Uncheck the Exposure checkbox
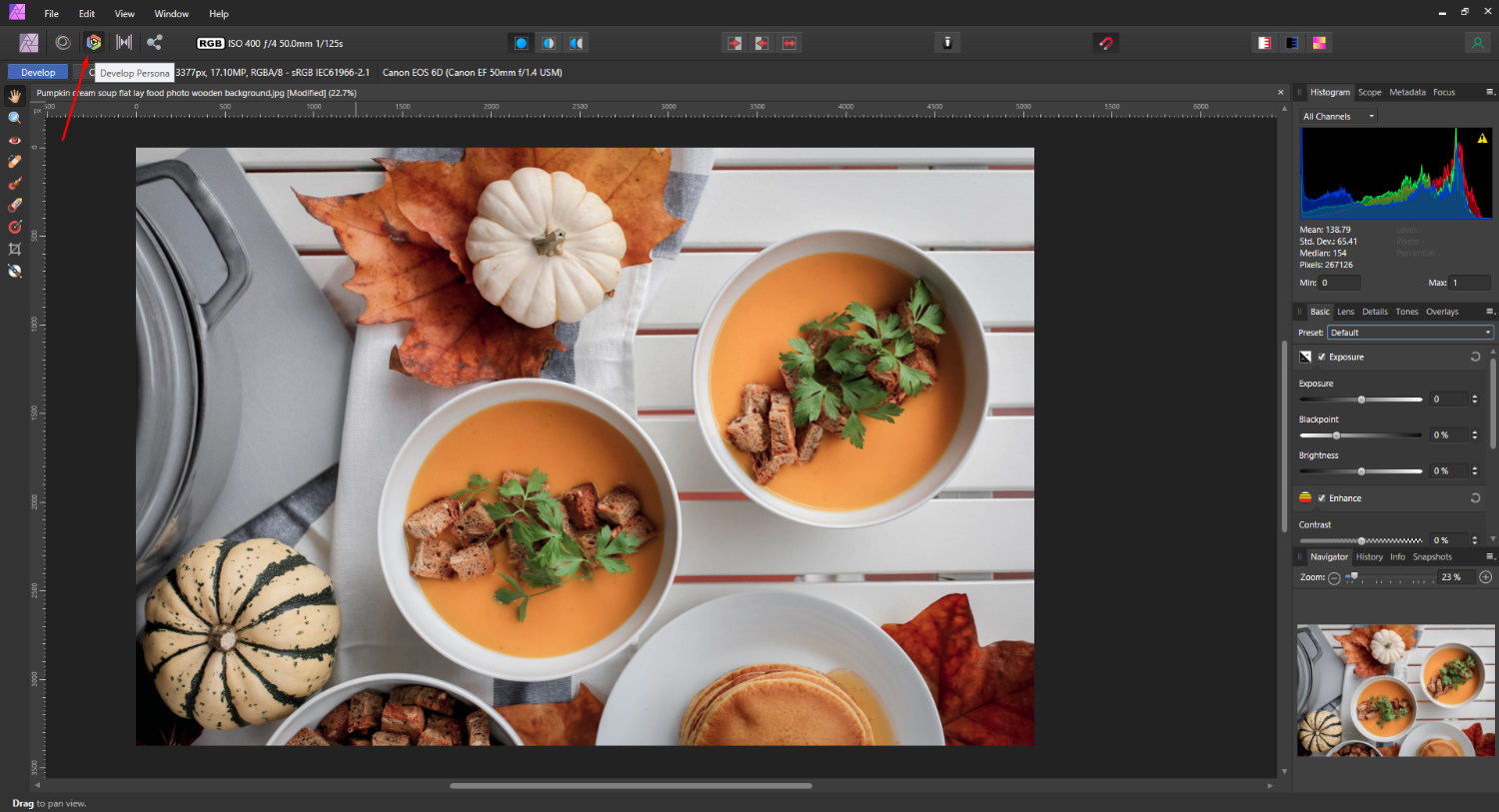1499x812 pixels. [1322, 357]
